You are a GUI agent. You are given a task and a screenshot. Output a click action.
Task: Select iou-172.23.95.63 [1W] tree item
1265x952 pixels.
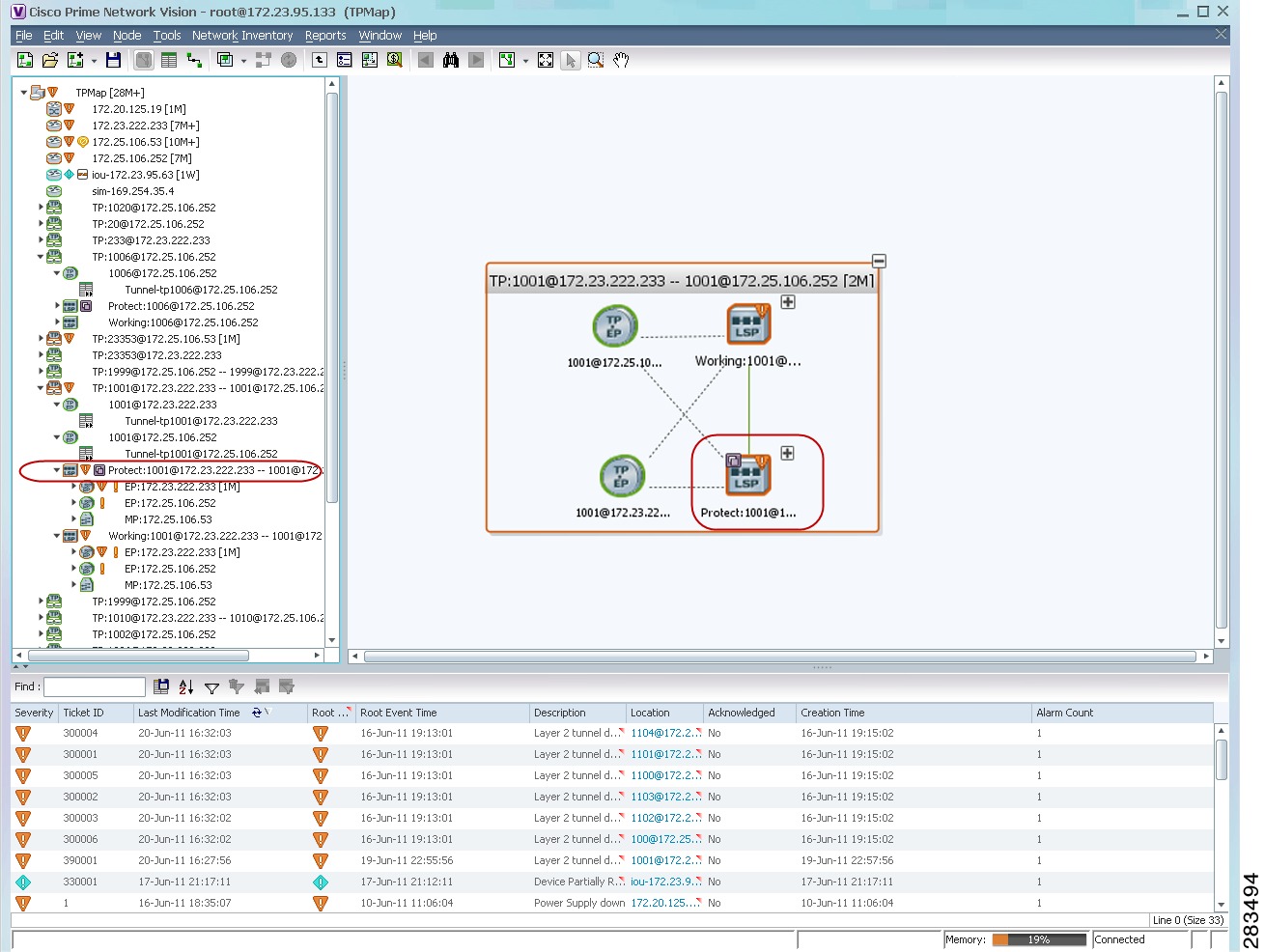click(146, 175)
